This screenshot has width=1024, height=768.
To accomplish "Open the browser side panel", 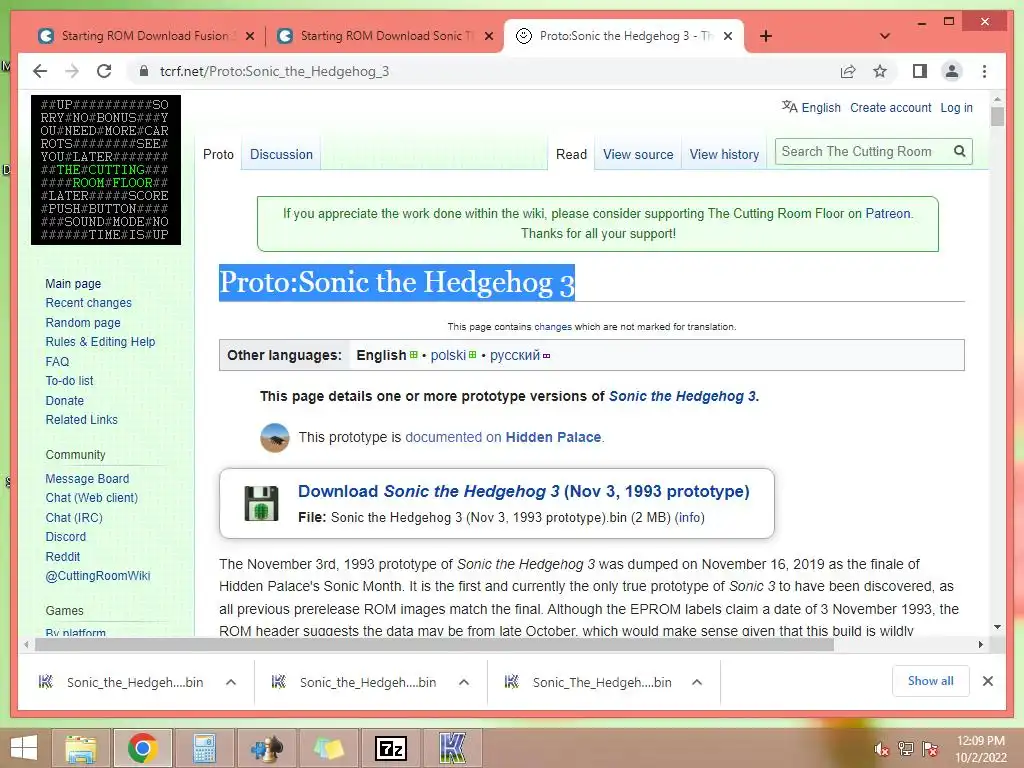I will click(x=920, y=71).
